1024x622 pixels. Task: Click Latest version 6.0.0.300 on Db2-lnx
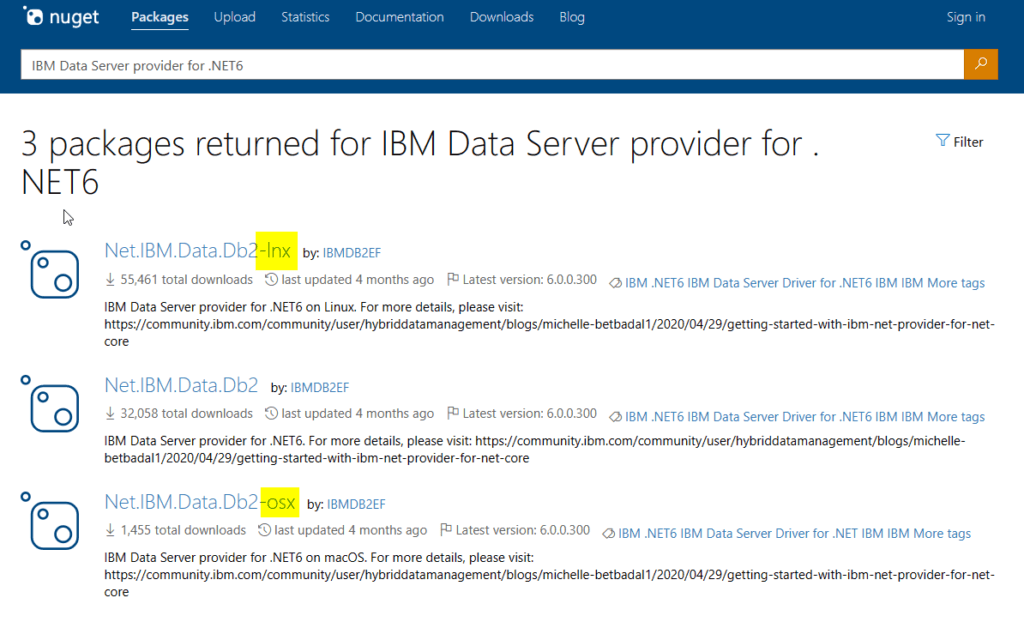click(x=530, y=280)
